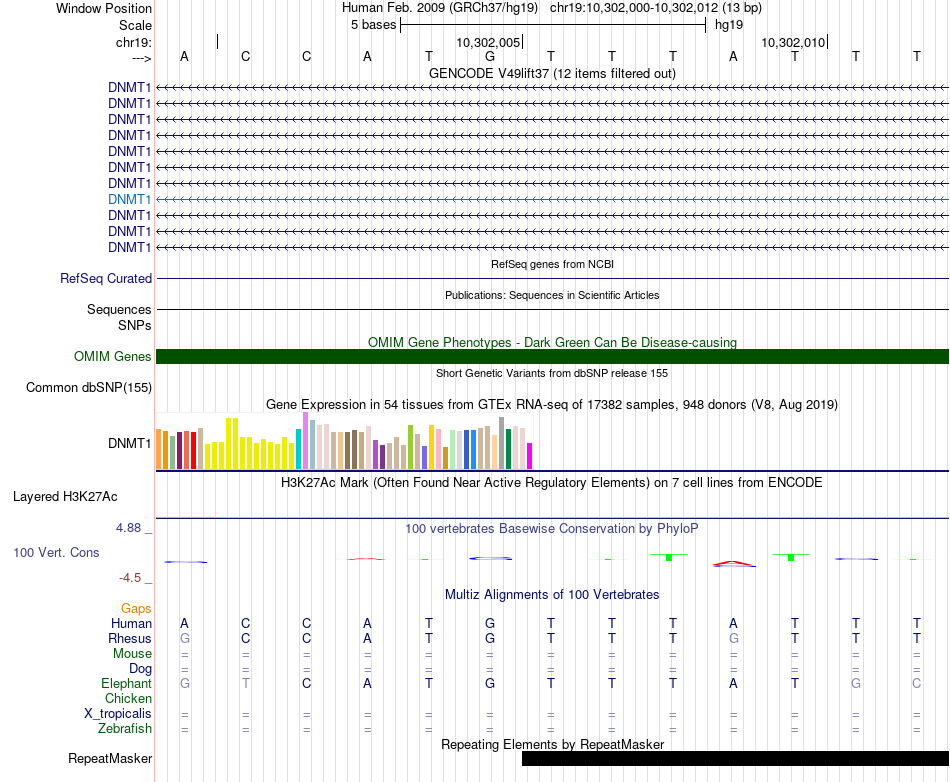Image resolution: width=950 pixels, height=782 pixels.
Task: Click the G base in the top sequence row
Action: 490,56
